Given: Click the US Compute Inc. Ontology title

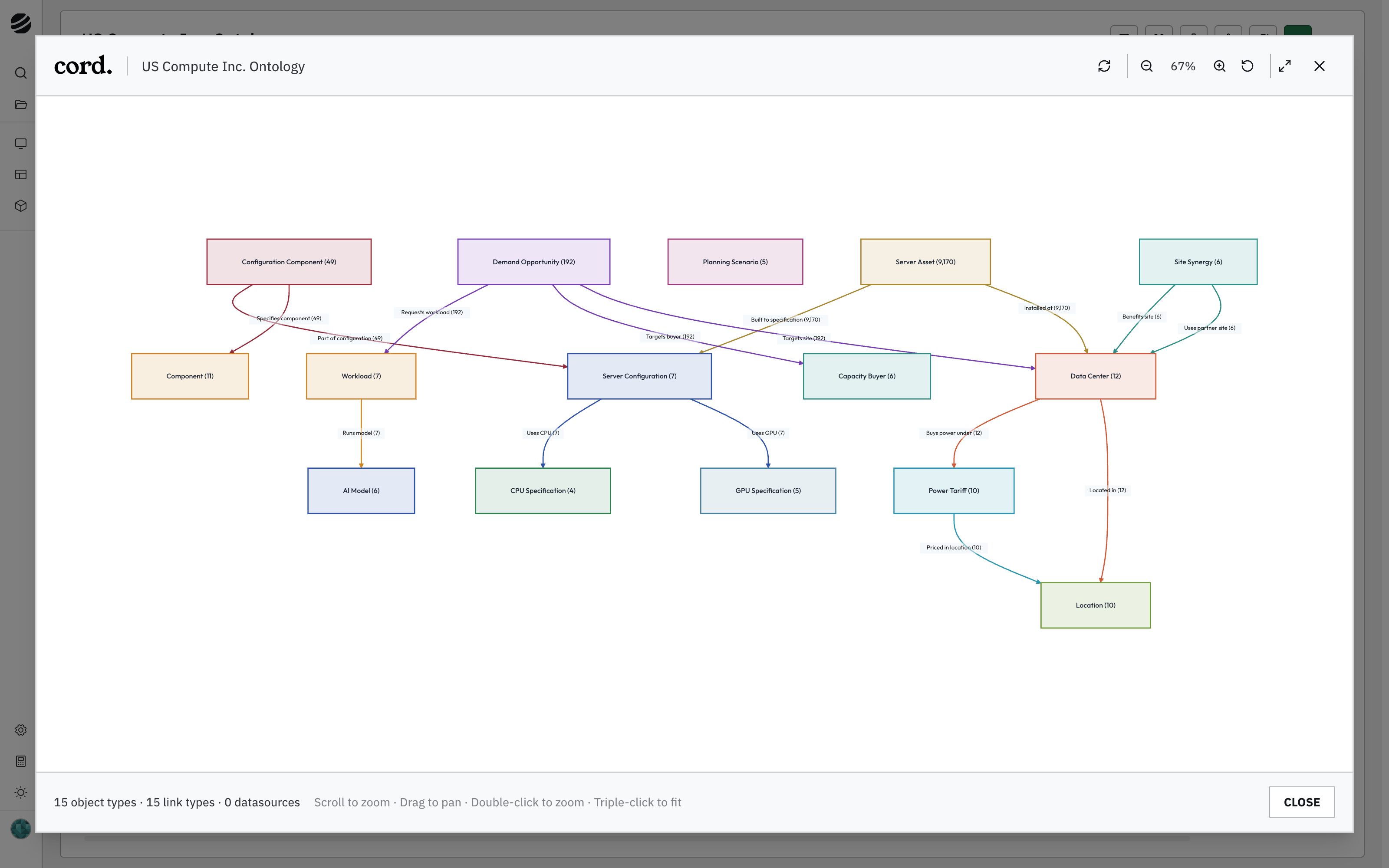Looking at the screenshot, I should point(223,66).
